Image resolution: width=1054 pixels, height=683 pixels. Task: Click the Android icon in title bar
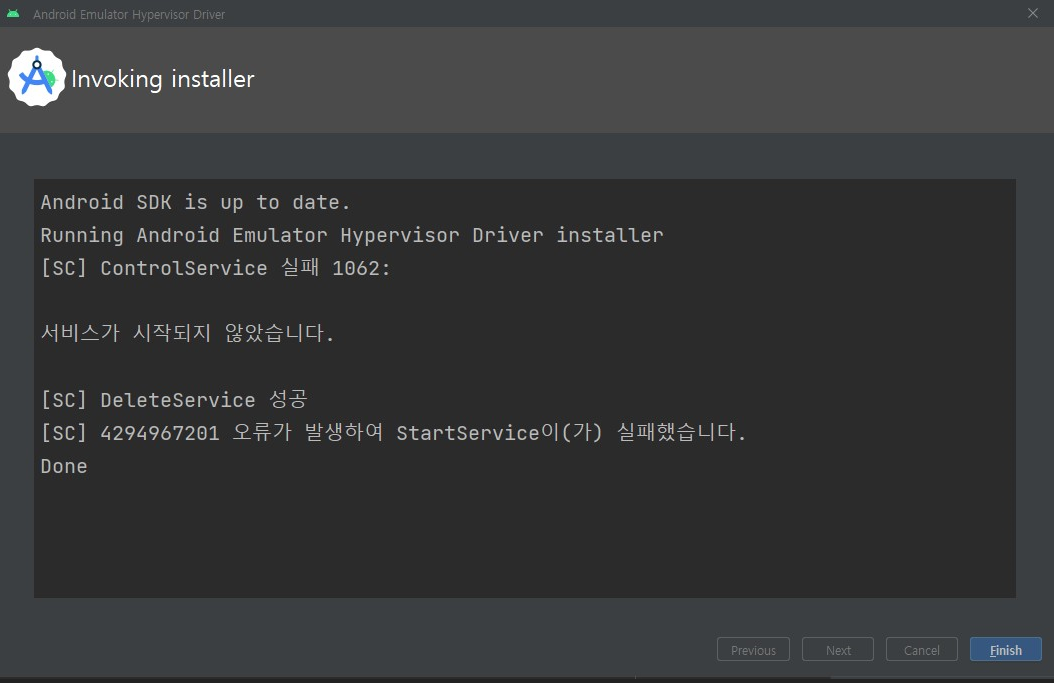pyautogui.click(x=13, y=13)
